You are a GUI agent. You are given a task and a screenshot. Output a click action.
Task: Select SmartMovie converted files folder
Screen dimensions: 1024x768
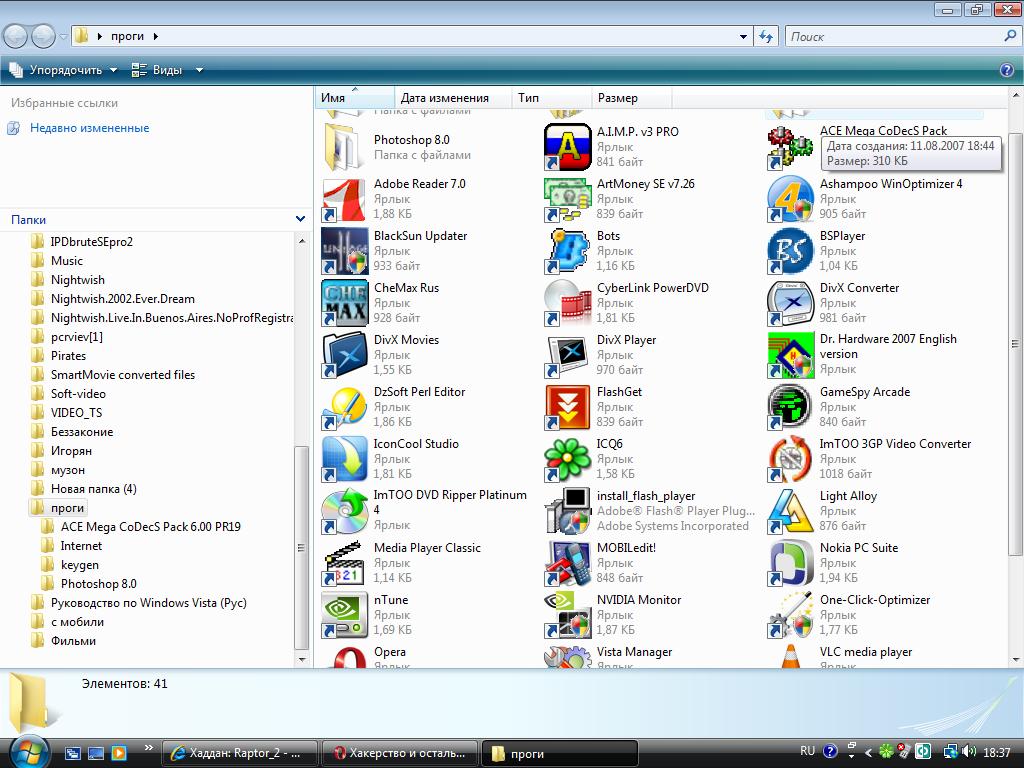coord(123,375)
